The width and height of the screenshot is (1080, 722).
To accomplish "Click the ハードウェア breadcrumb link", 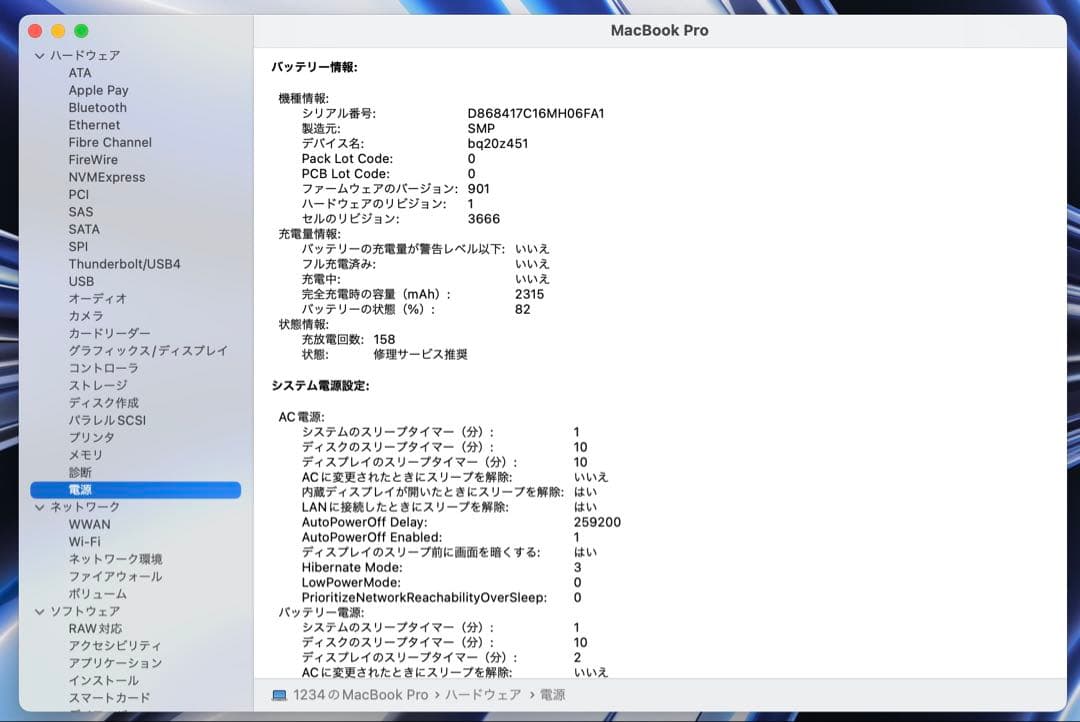I will (482, 694).
